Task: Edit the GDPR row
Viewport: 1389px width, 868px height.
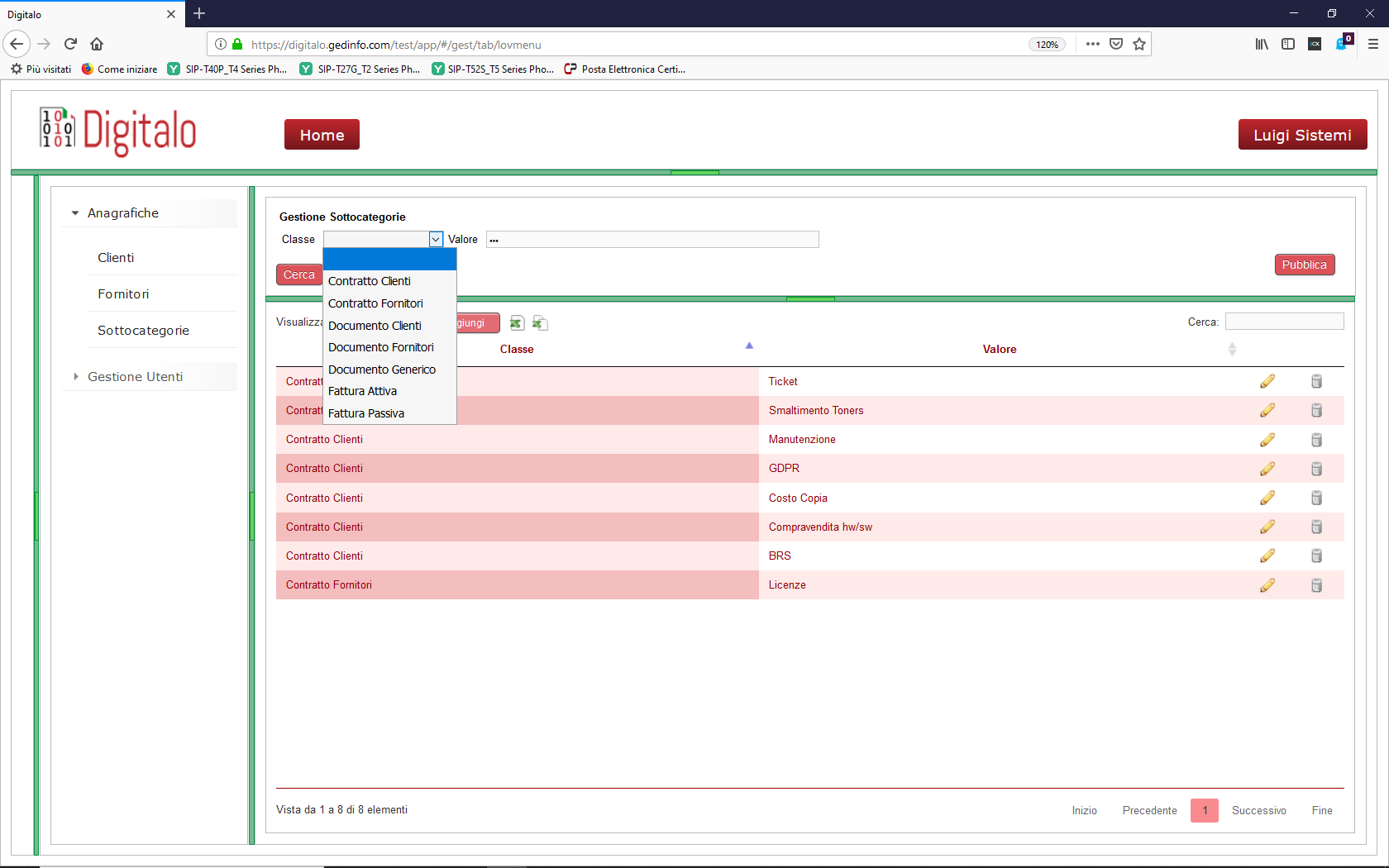Action: (x=1267, y=469)
